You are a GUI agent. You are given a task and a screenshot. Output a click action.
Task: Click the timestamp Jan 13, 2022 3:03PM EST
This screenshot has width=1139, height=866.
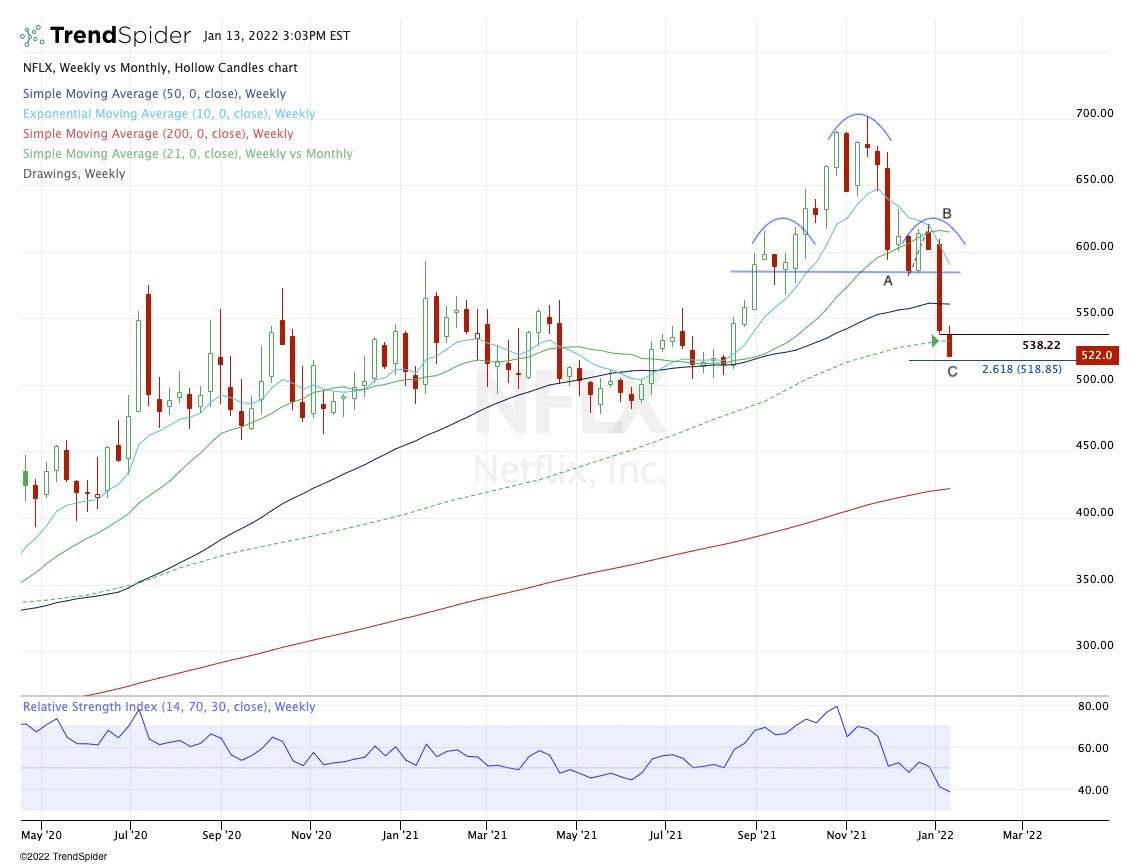point(277,36)
